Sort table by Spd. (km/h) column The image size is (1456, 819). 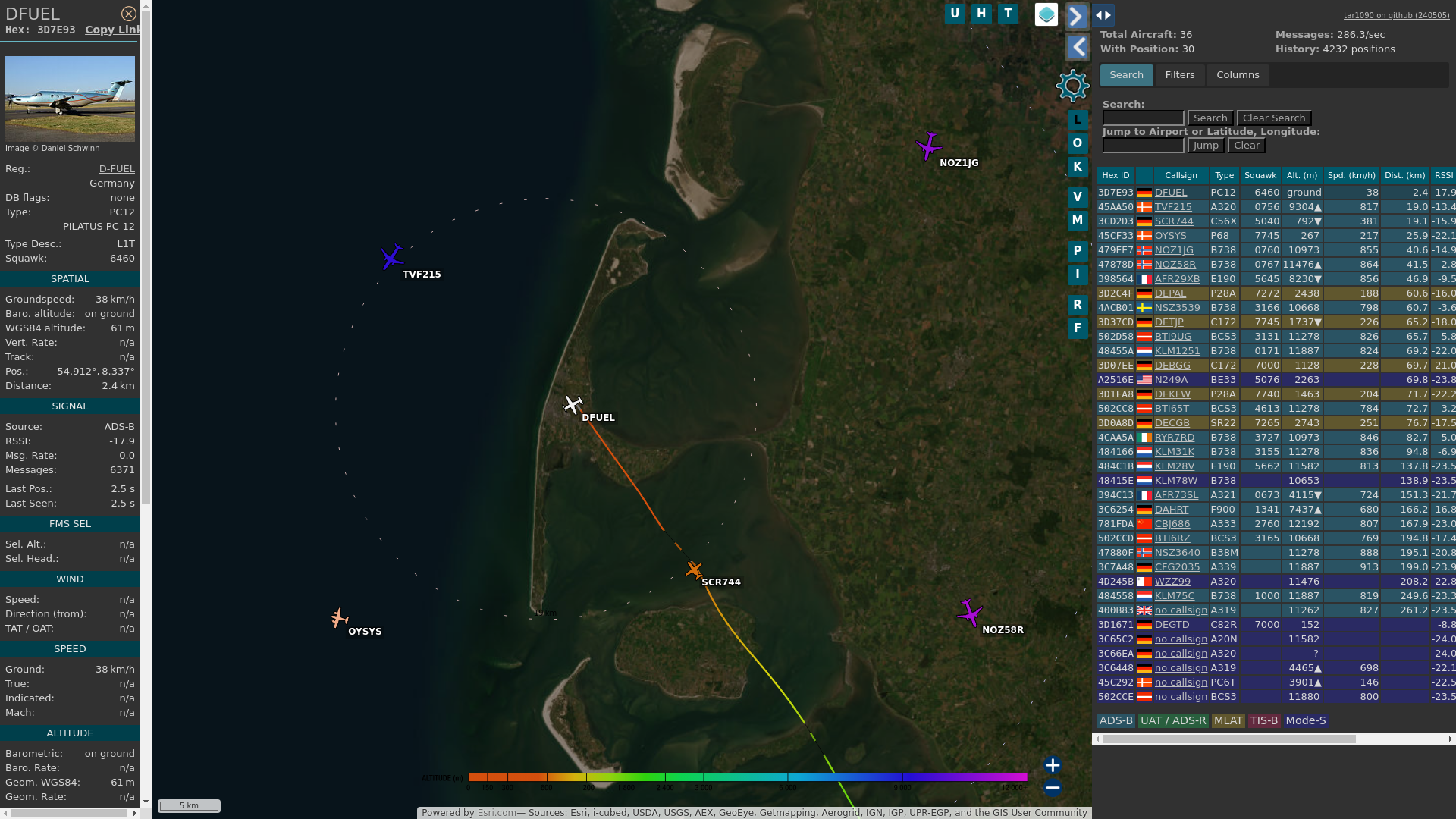coord(1351,175)
